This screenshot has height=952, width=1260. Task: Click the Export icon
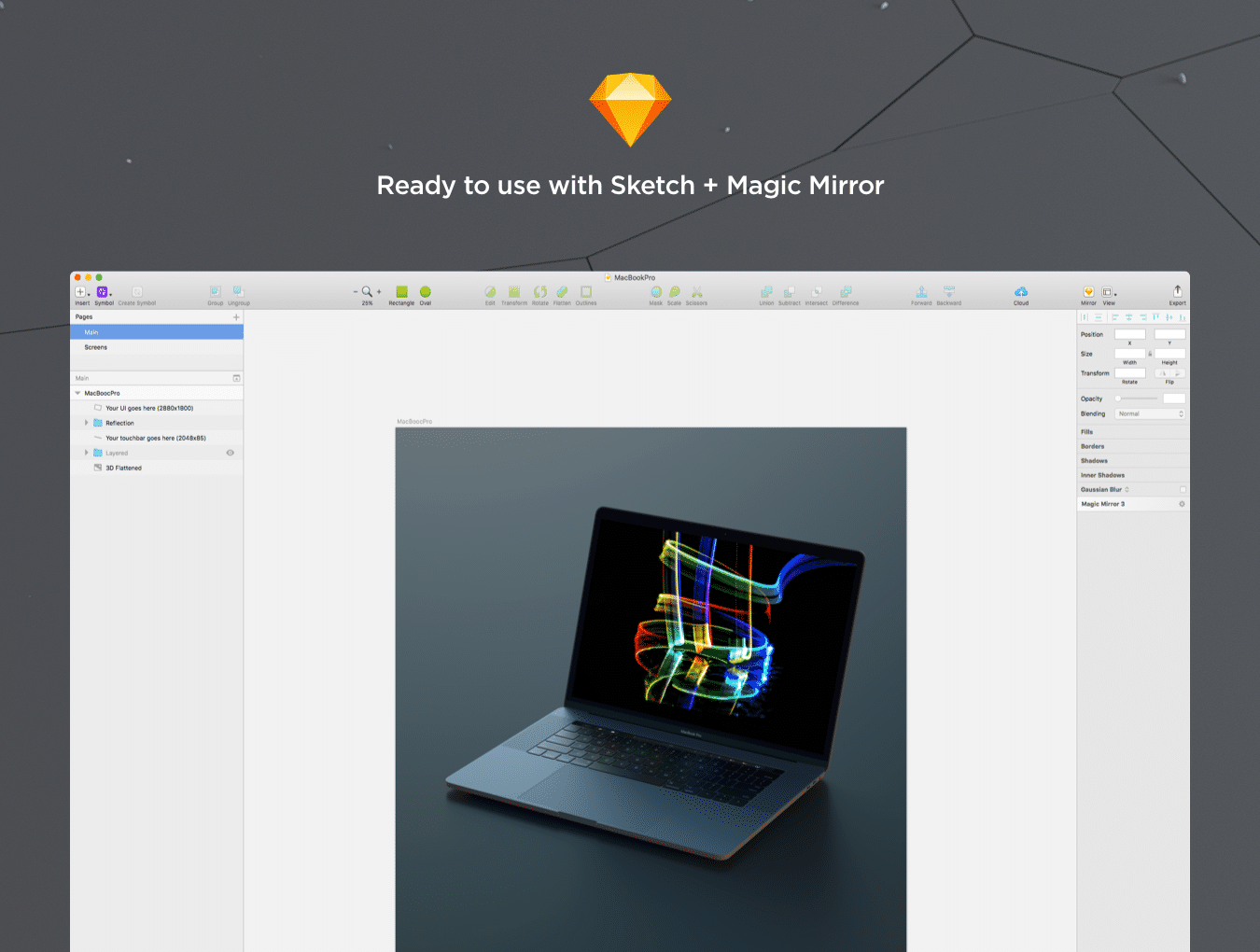click(1177, 291)
